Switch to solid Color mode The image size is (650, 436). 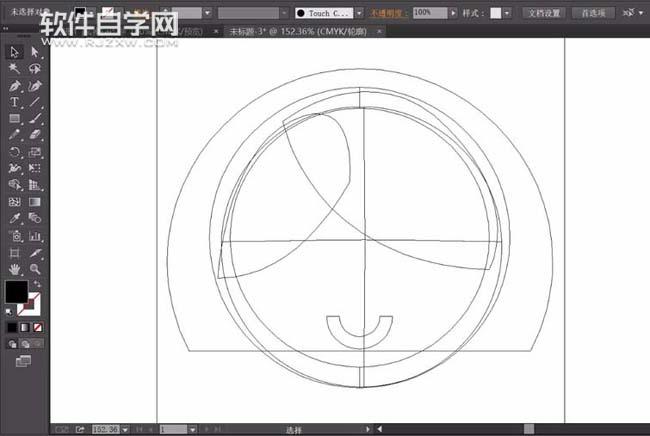12,327
